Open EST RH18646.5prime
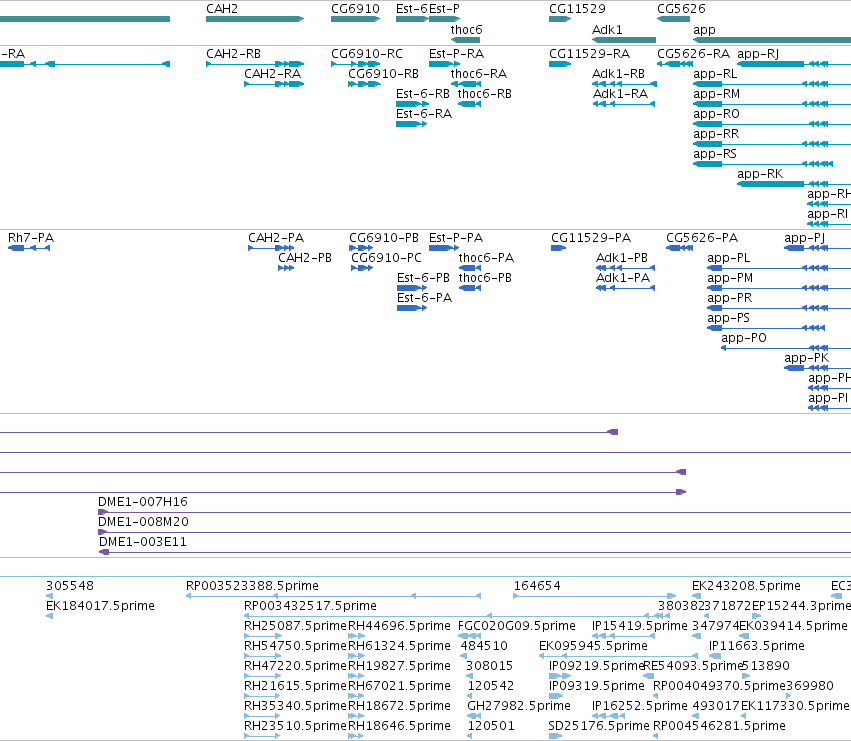This screenshot has width=851, height=741. click(356, 736)
